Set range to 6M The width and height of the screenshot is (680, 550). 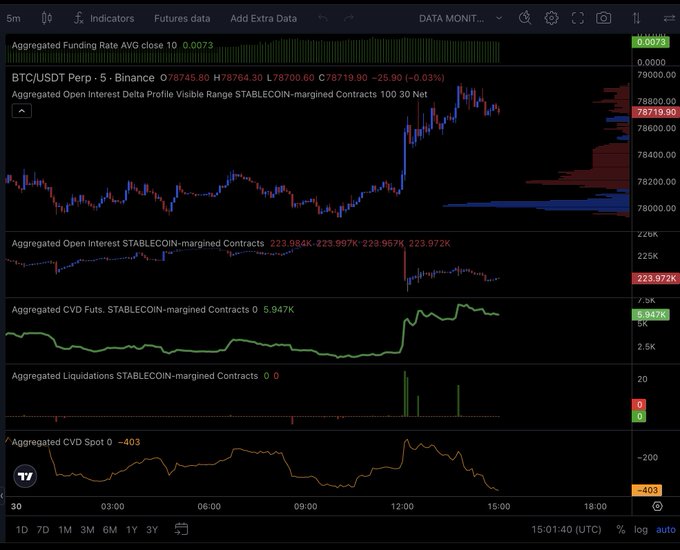tap(110, 530)
